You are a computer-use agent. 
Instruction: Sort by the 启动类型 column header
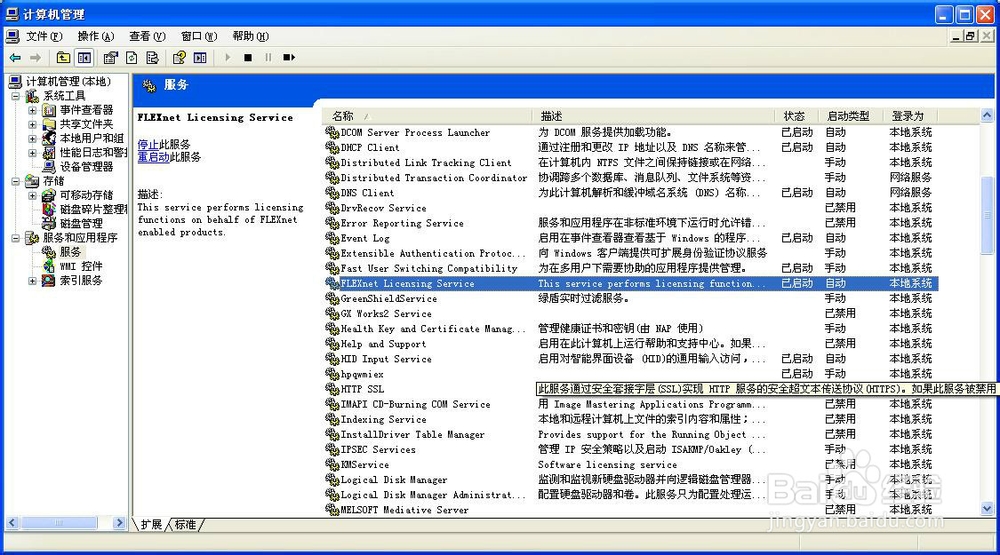pyautogui.click(x=851, y=115)
